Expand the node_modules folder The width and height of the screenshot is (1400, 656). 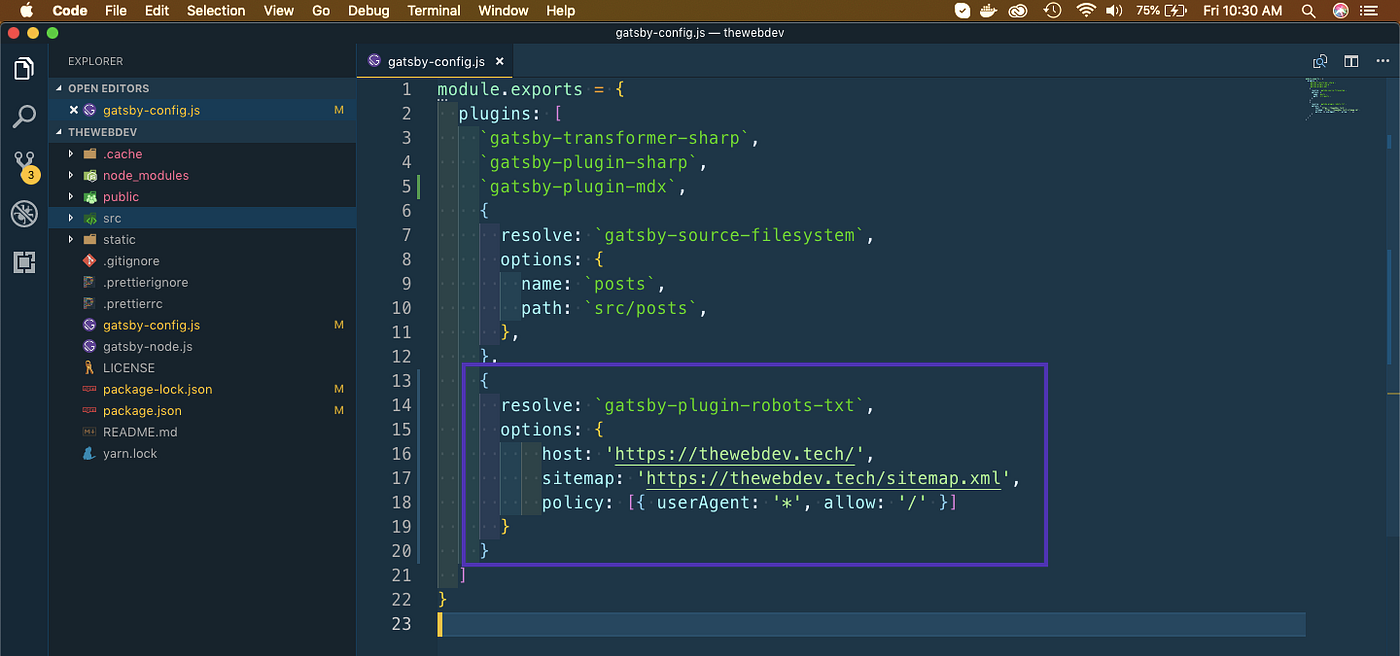(x=71, y=175)
